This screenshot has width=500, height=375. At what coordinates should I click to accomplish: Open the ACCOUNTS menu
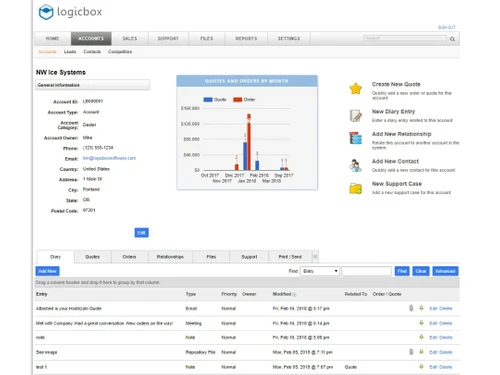(91, 39)
